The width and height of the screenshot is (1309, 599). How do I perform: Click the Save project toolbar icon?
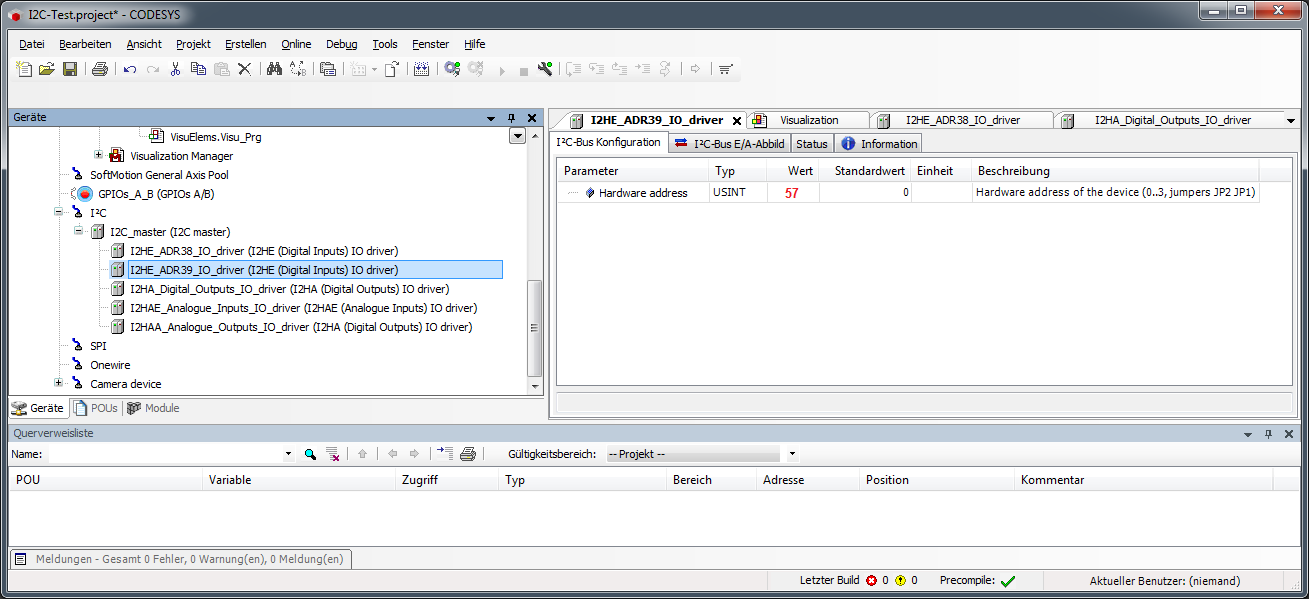pos(70,69)
